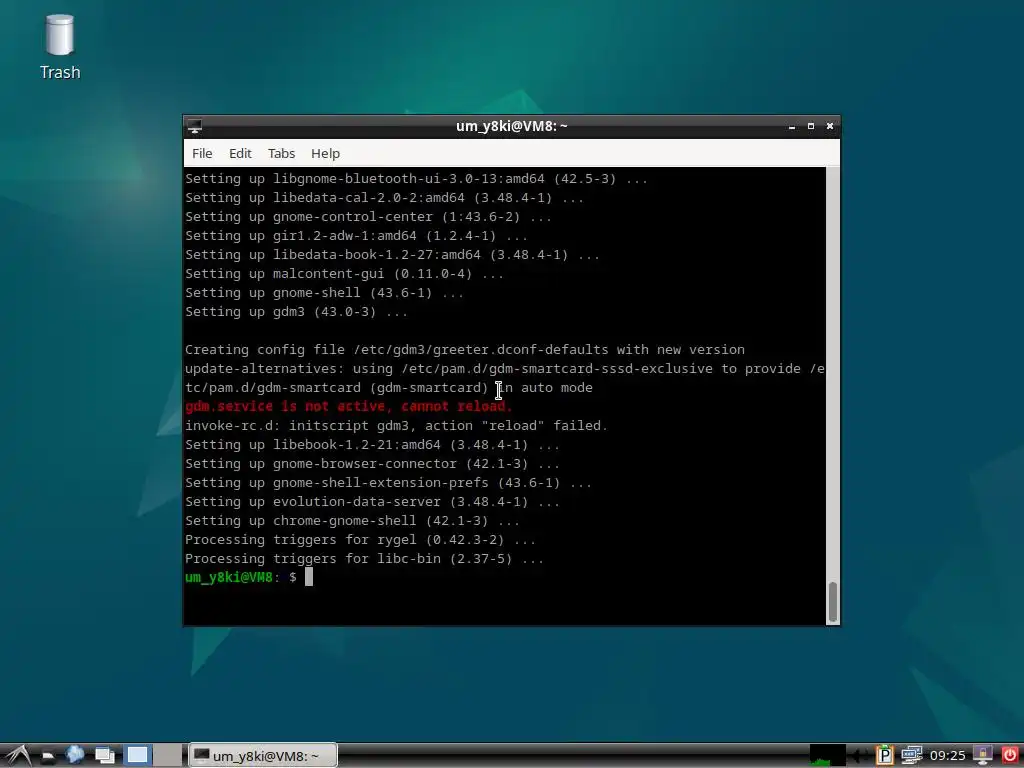Click the 'invoke-rc.d: initscript gdm3' line

point(396,425)
